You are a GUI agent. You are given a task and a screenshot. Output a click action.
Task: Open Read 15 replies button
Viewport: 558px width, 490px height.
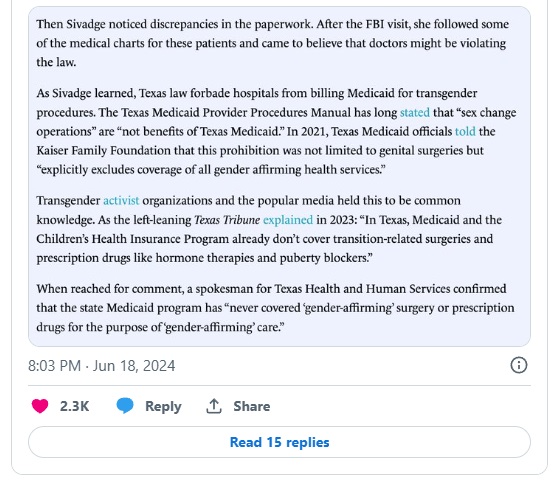pos(279,442)
